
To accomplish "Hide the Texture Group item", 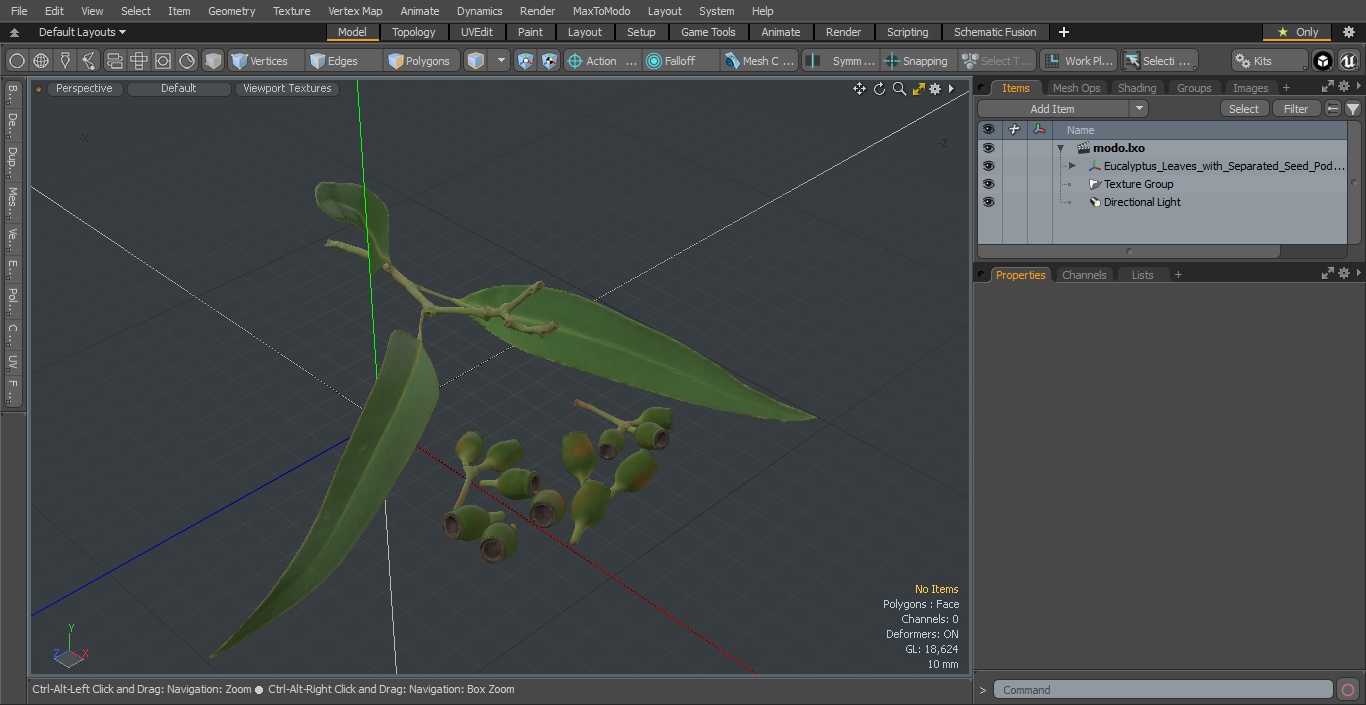I will (x=988, y=184).
